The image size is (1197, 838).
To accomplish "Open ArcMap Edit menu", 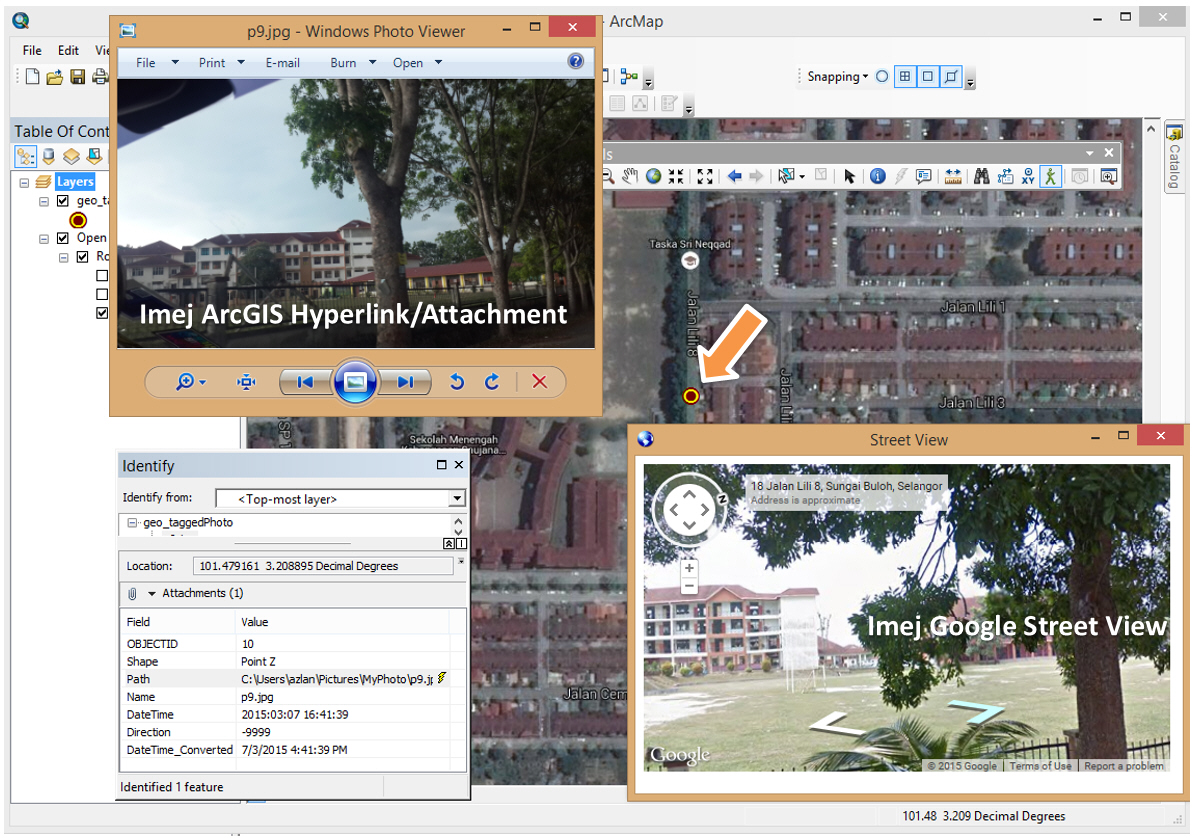I will pos(68,50).
